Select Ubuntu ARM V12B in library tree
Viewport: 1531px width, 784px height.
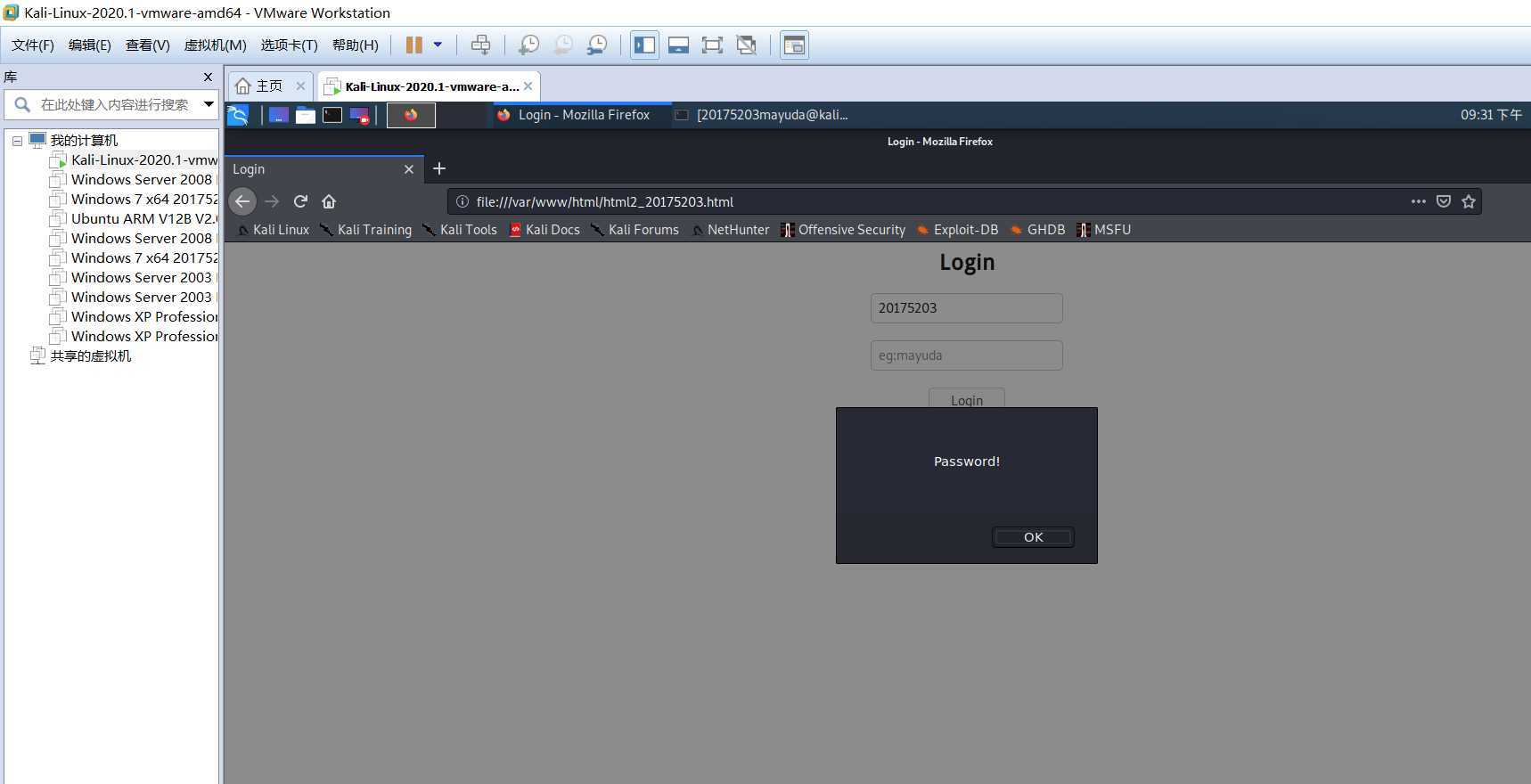tap(134, 219)
